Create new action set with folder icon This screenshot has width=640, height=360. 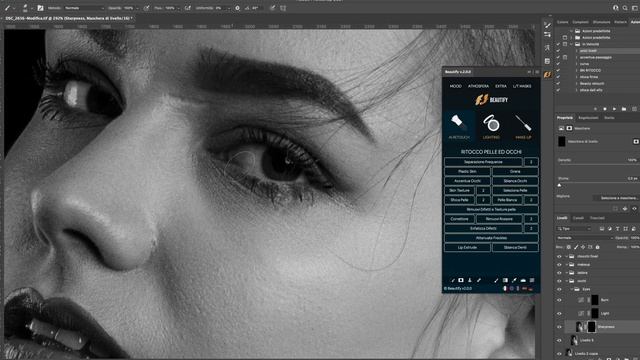[624, 109]
